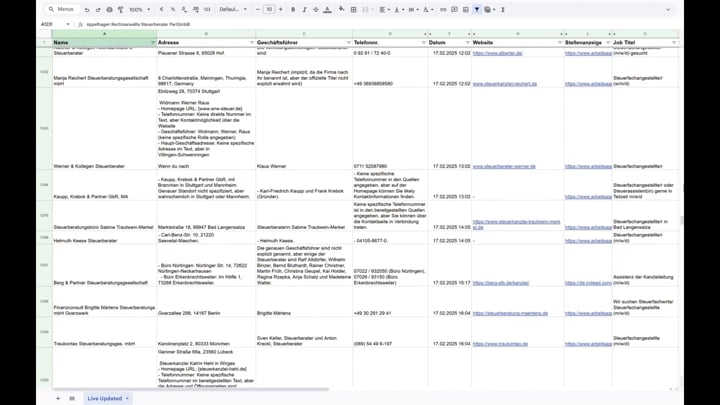720x405 pixels.
Task: Click the horizontal scrollbar thumb
Action: 191,389
